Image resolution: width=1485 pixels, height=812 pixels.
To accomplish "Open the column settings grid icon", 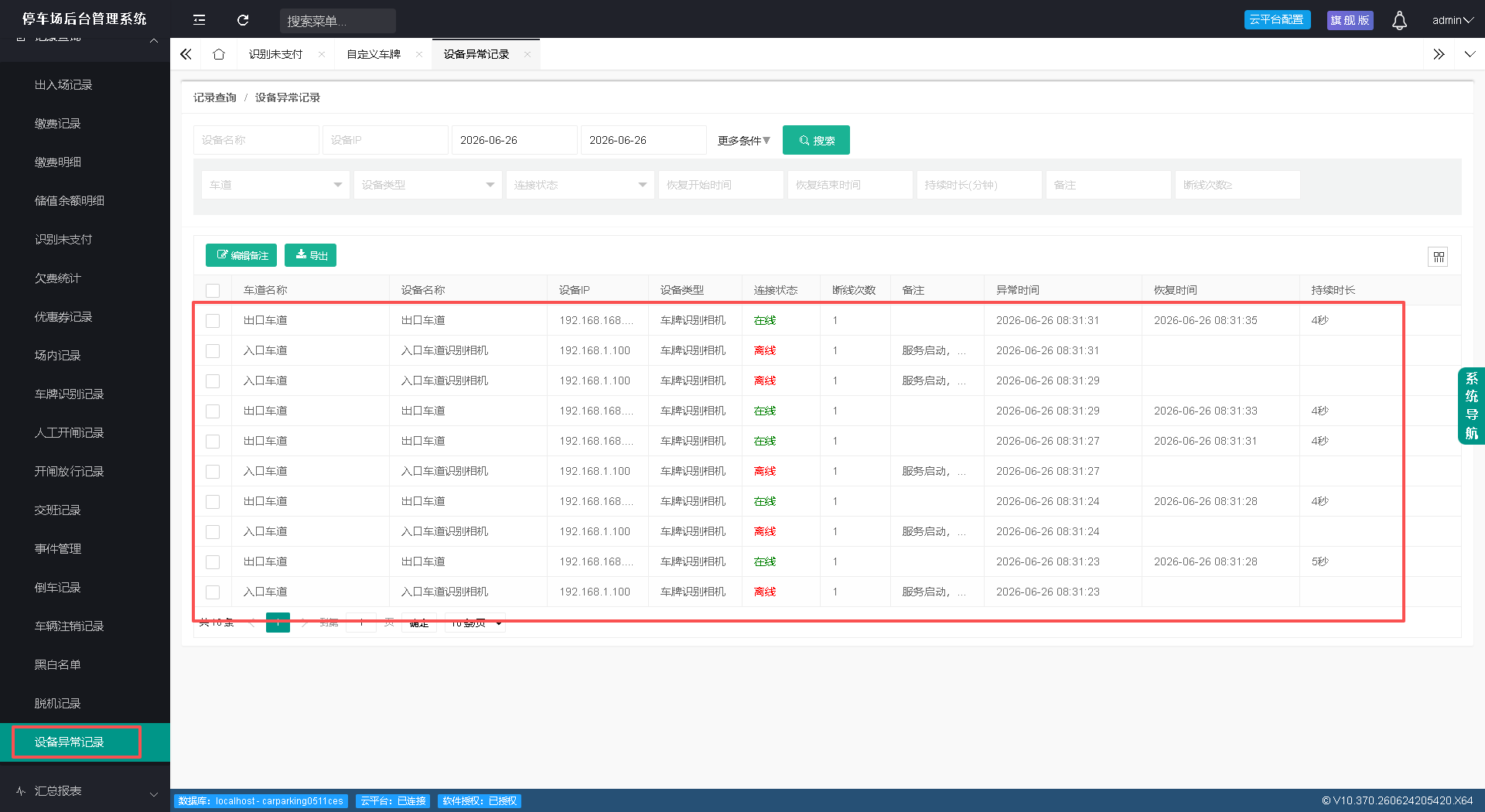I will click(x=1438, y=257).
